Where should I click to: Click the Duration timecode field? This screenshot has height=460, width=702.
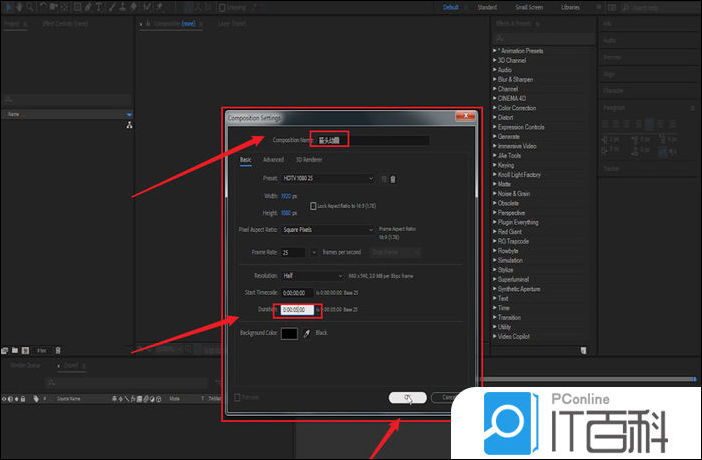[297, 310]
